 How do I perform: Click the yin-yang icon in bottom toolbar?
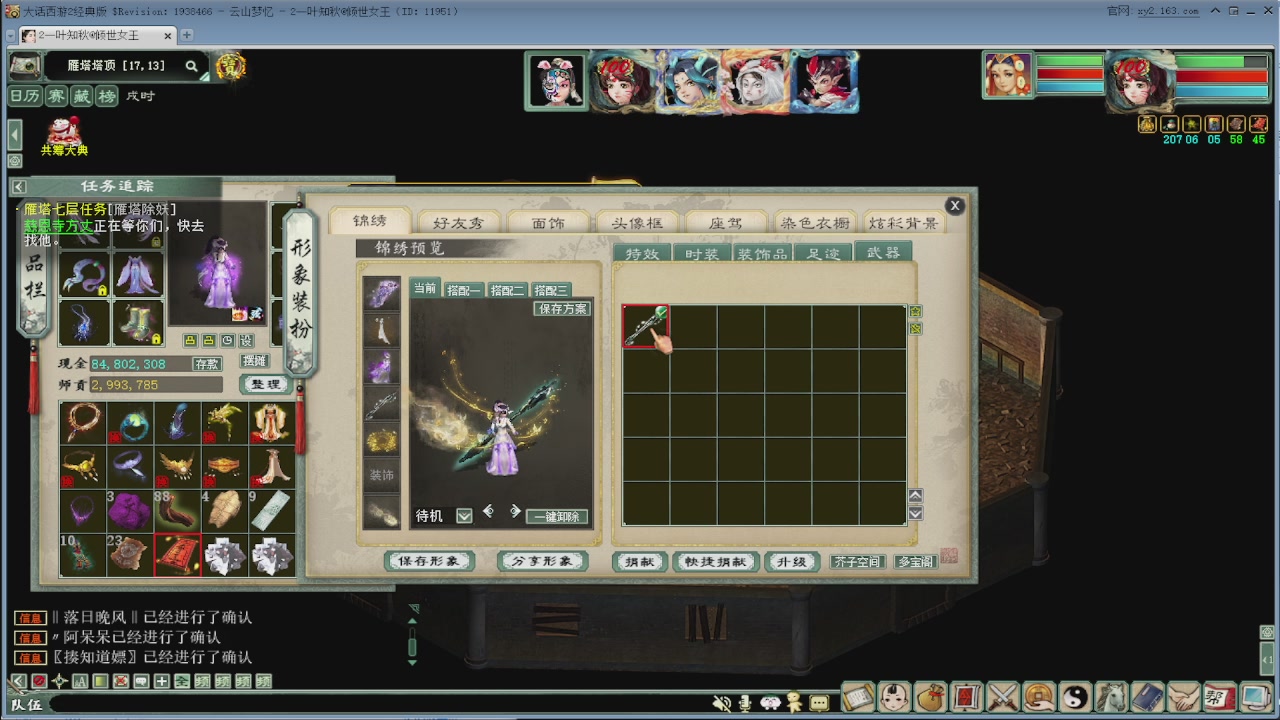click(x=1075, y=696)
